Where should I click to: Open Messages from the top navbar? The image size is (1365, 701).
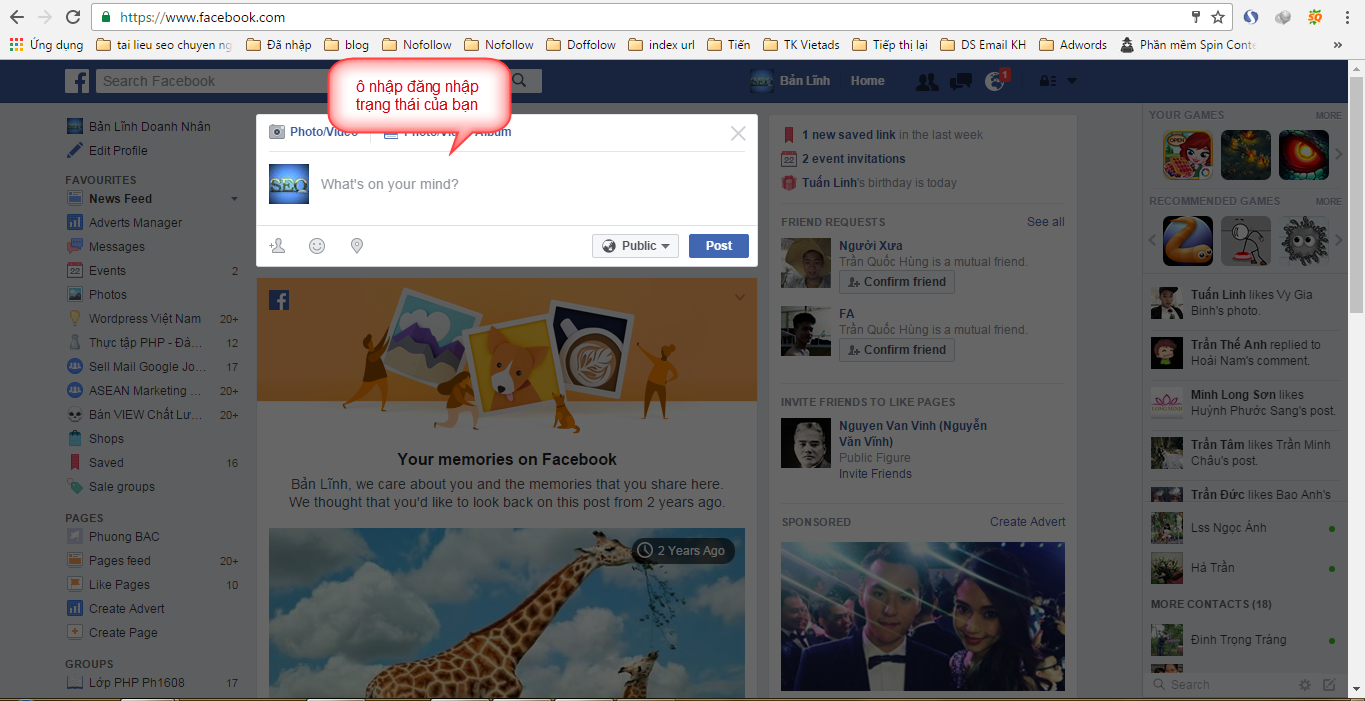(960, 81)
